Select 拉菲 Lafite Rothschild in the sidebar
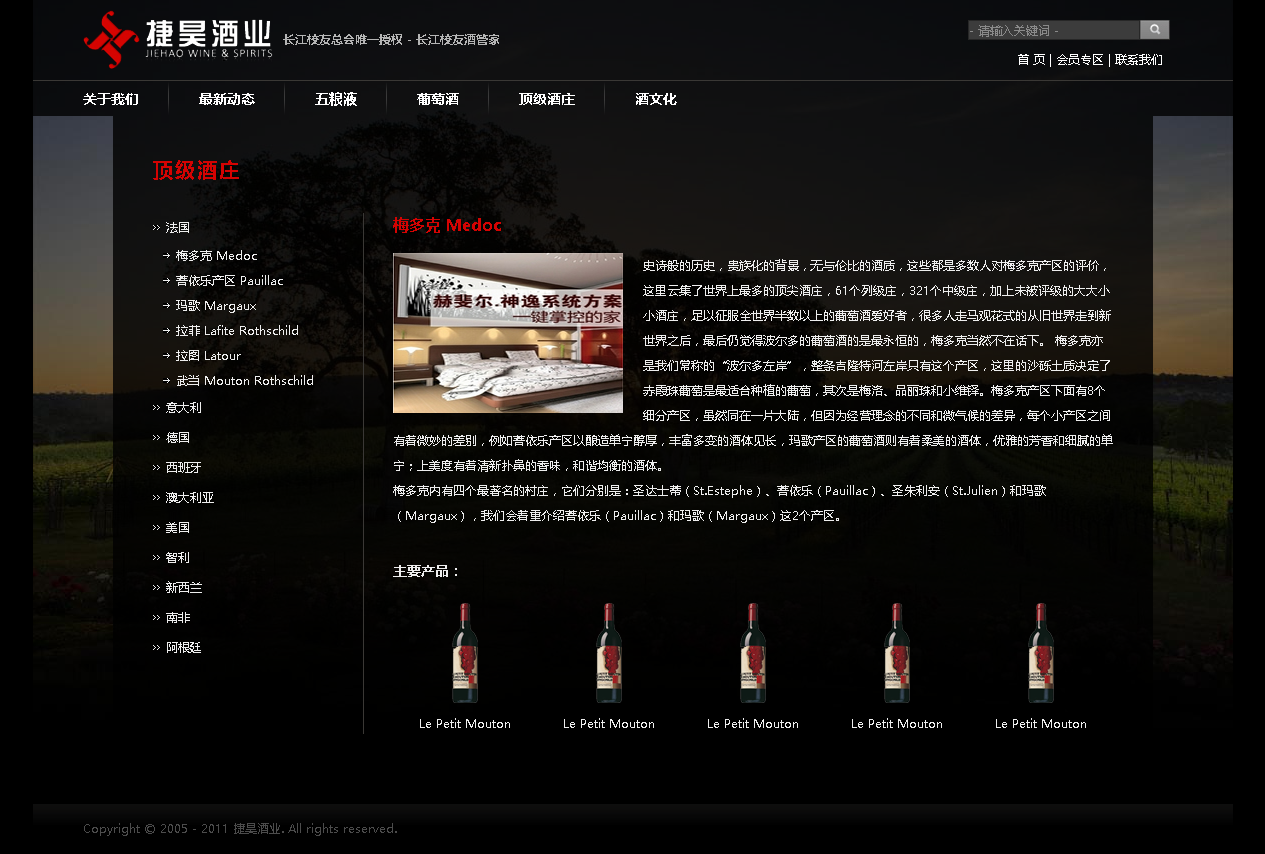This screenshot has width=1265, height=854. [x=237, y=331]
